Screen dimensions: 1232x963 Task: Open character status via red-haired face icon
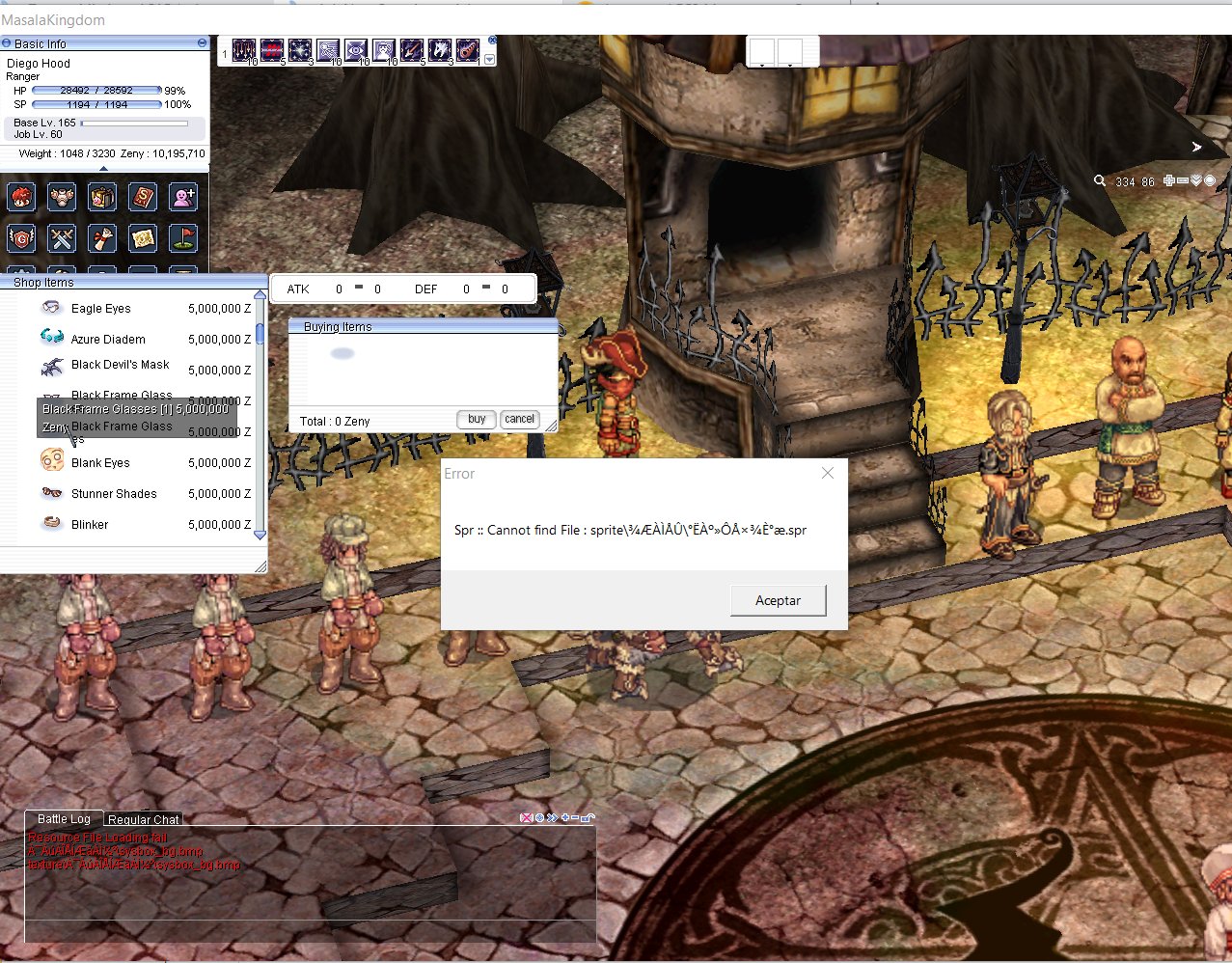[x=21, y=197]
